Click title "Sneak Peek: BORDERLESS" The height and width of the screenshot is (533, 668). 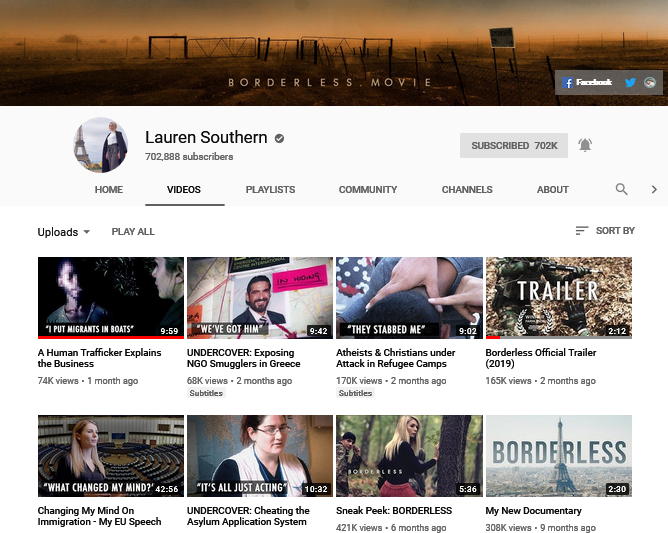[394, 510]
